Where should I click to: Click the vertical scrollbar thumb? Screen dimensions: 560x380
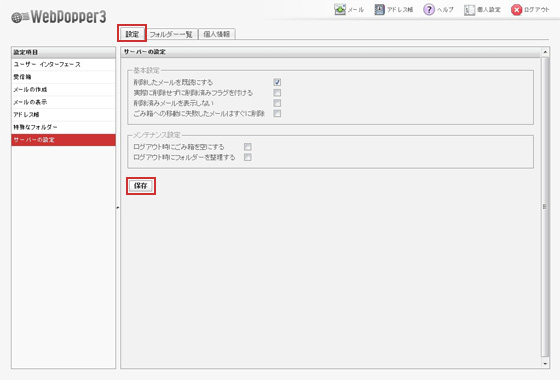[545, 207]
